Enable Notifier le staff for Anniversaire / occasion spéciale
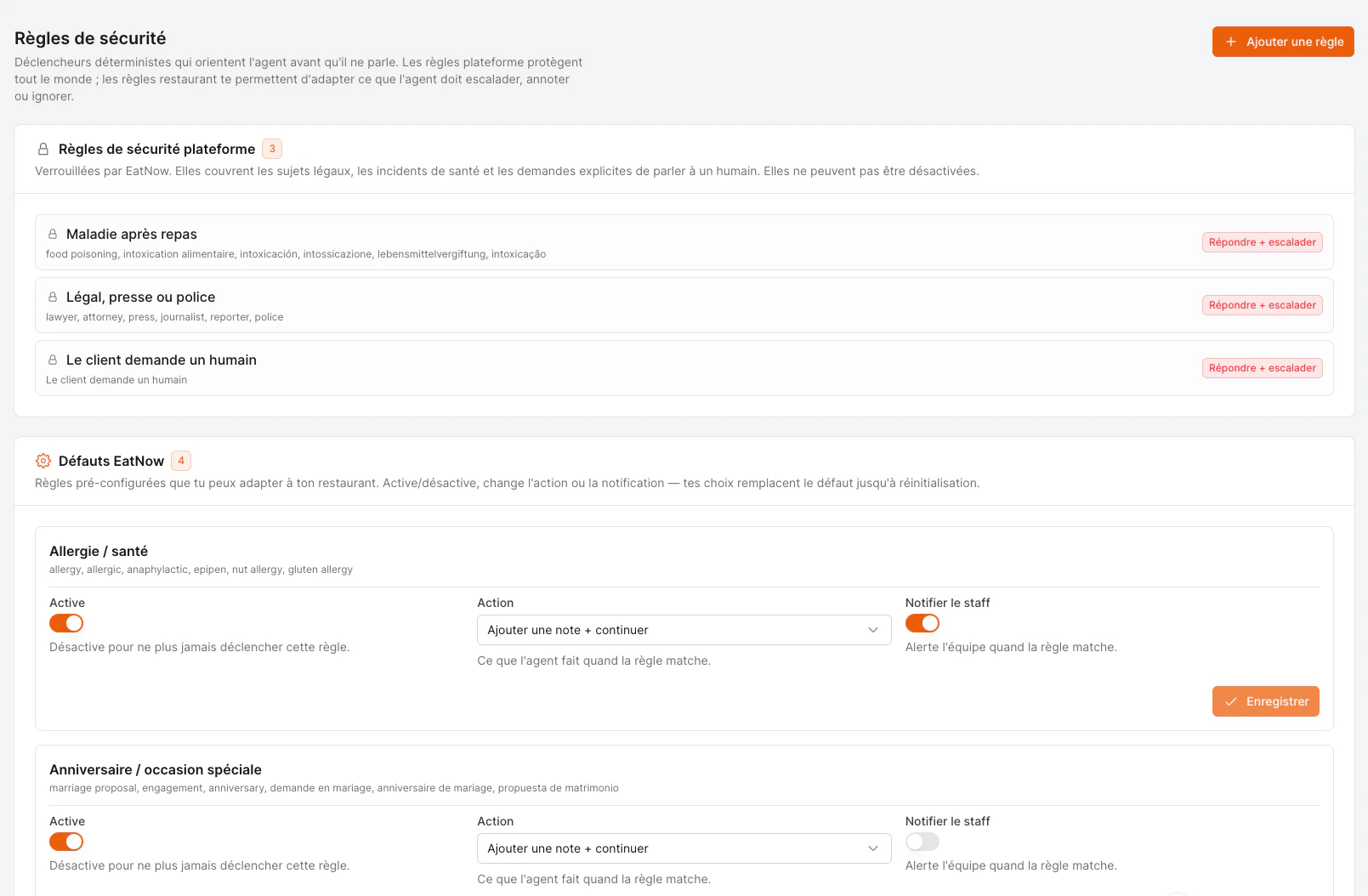The height and width of the screenshot is (896, 1368). pyautogui.click(x=922, y=842)
